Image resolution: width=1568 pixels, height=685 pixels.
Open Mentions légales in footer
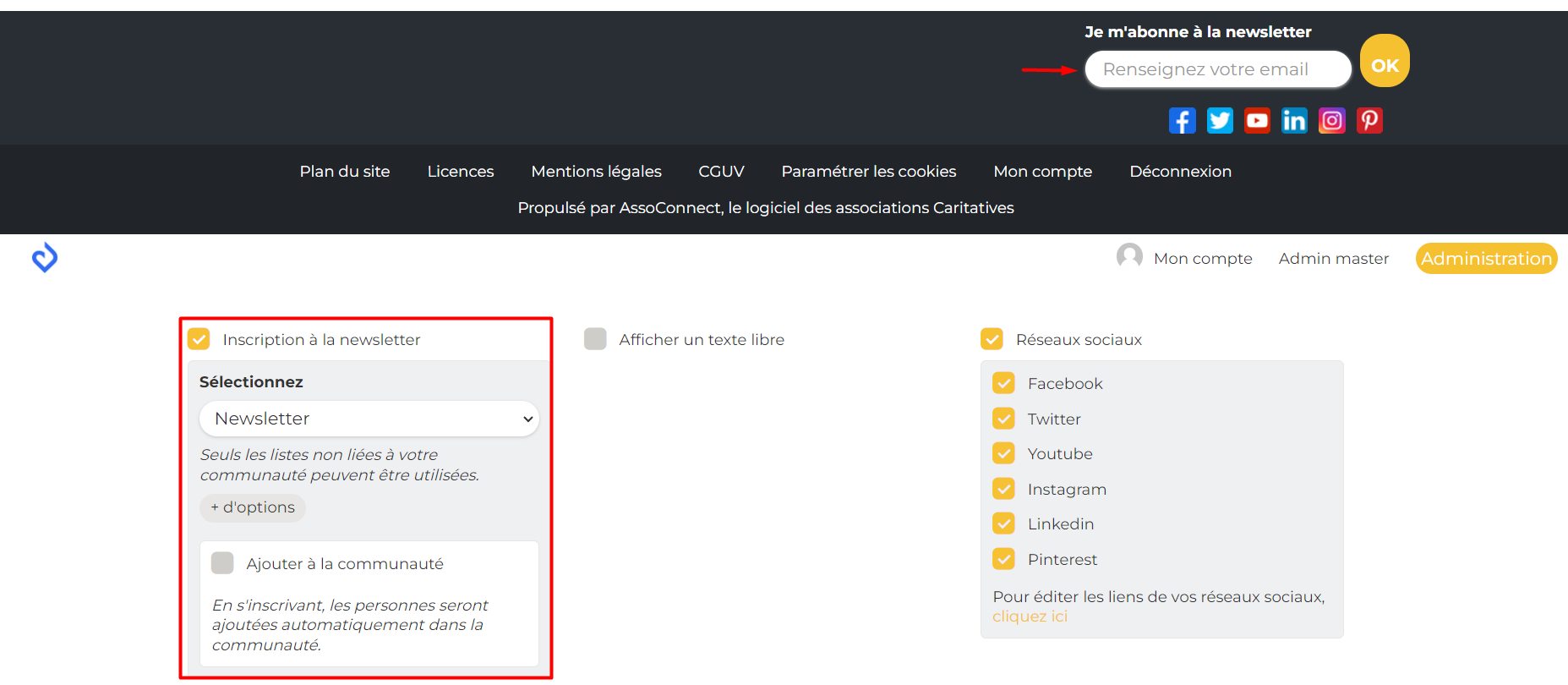596,172
